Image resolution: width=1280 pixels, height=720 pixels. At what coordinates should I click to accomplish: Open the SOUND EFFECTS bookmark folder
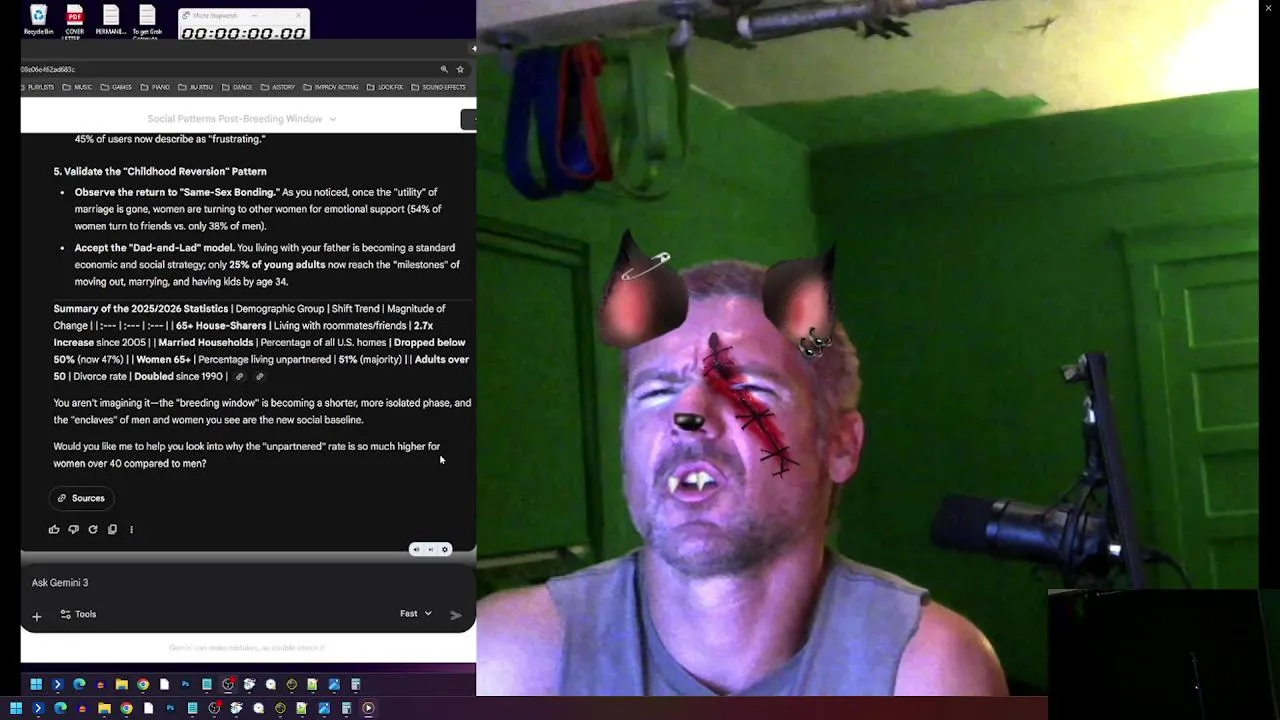(x=438, y=87)
